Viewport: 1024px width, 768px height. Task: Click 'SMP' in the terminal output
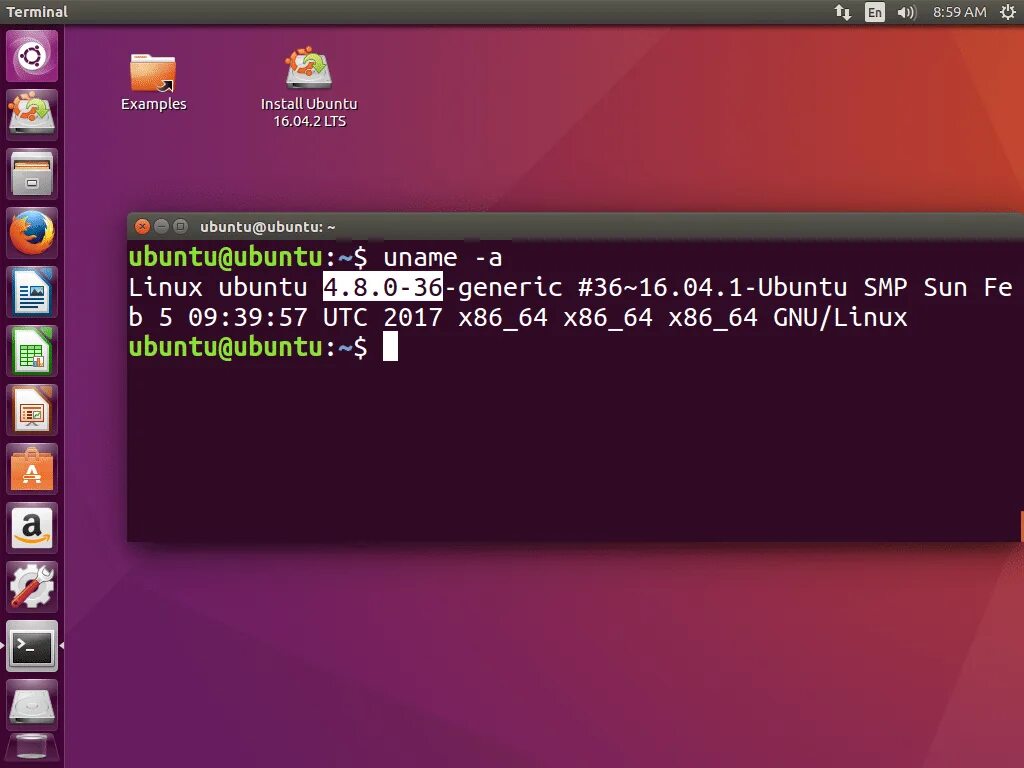point(886,287)
